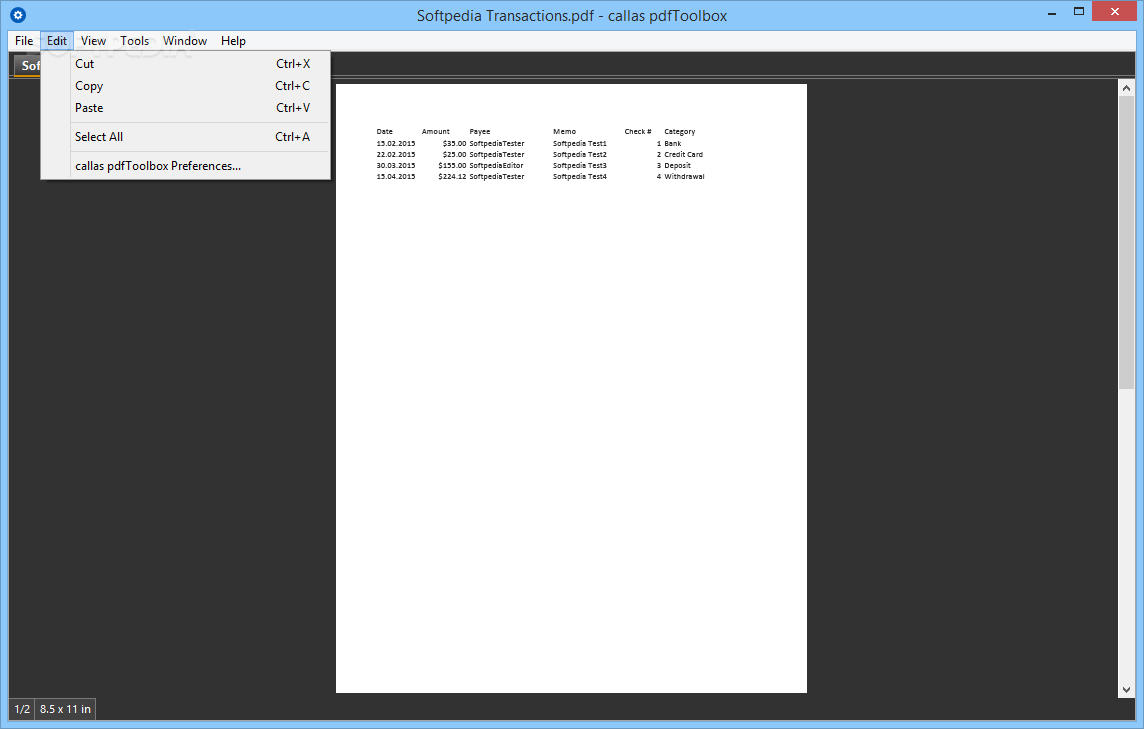
Task: Open the Help menu
Action: (233, 41)
